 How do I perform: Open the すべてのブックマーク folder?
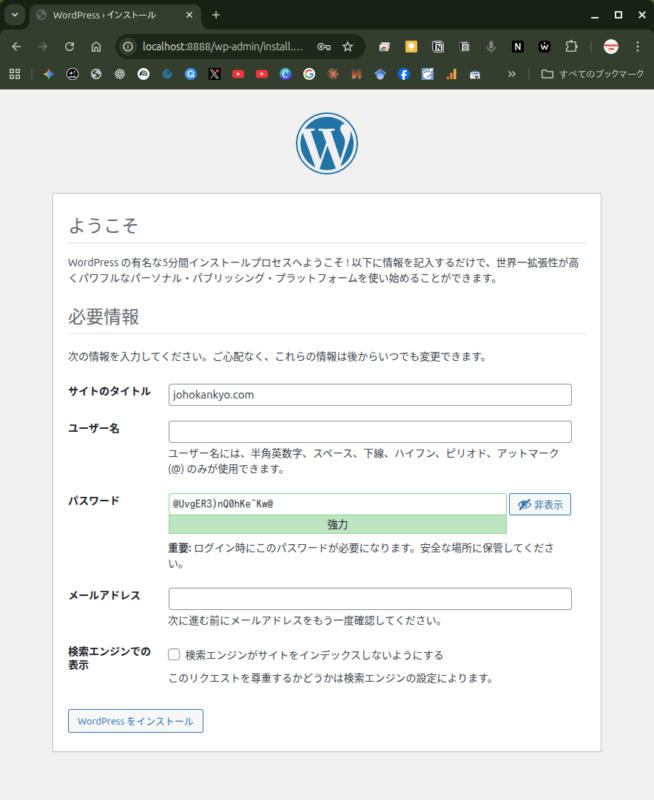pyautogui.click(x=591, y=74)
